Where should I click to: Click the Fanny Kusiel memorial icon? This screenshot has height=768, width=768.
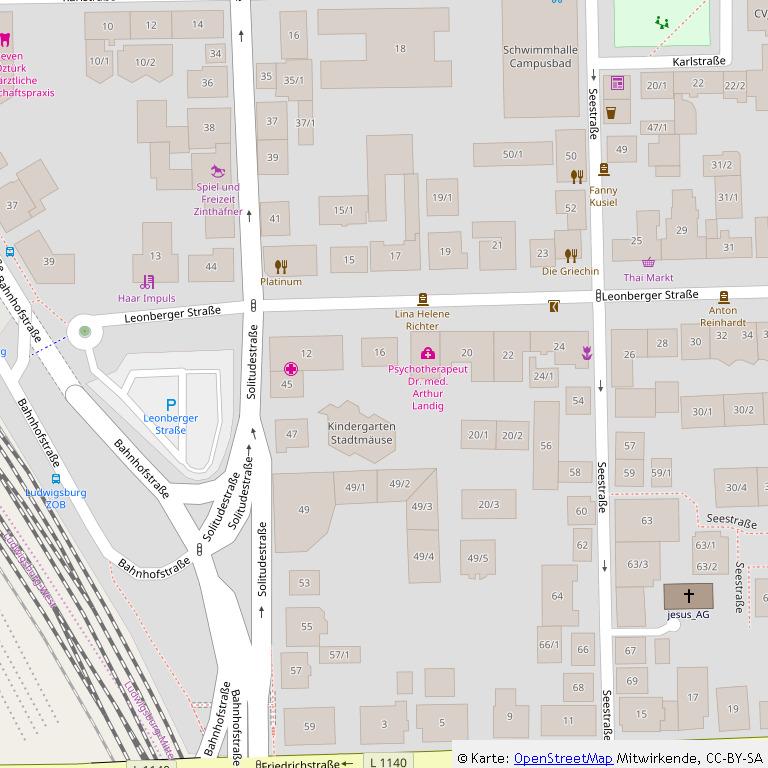[603, 170]
